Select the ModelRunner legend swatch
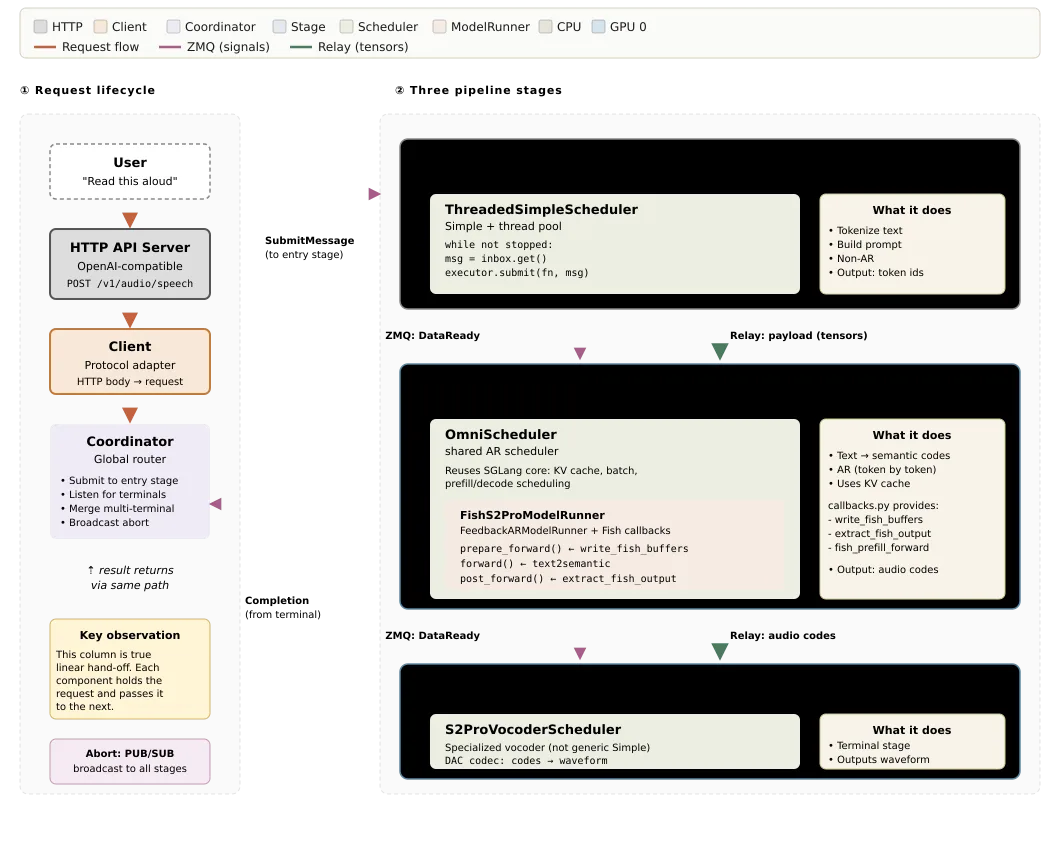The image size is (1060, 864). 440,26
